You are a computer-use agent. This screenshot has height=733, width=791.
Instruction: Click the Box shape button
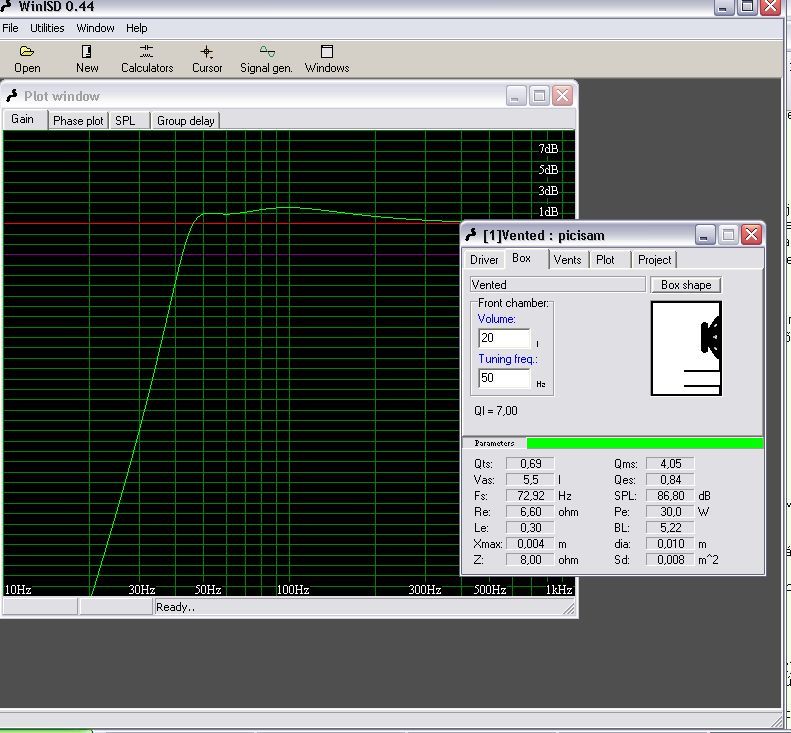point(685,285)
